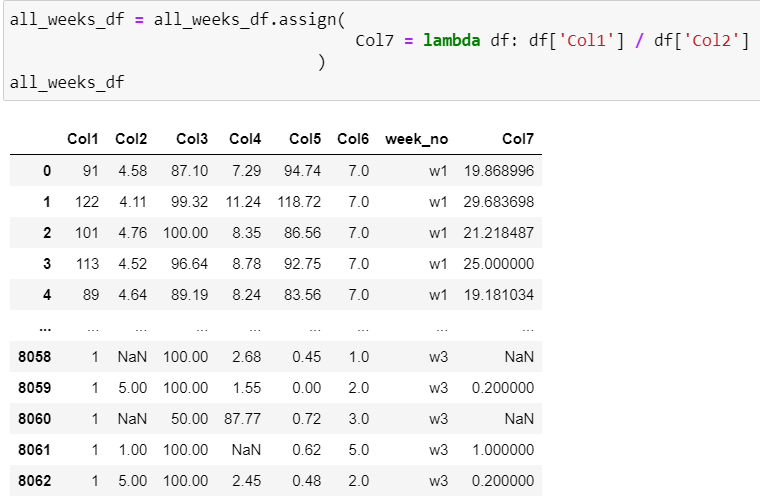Screen dimensions: 760x499
Task: Click the Col5 value 0.62
Action: click(x=306, y=450)
